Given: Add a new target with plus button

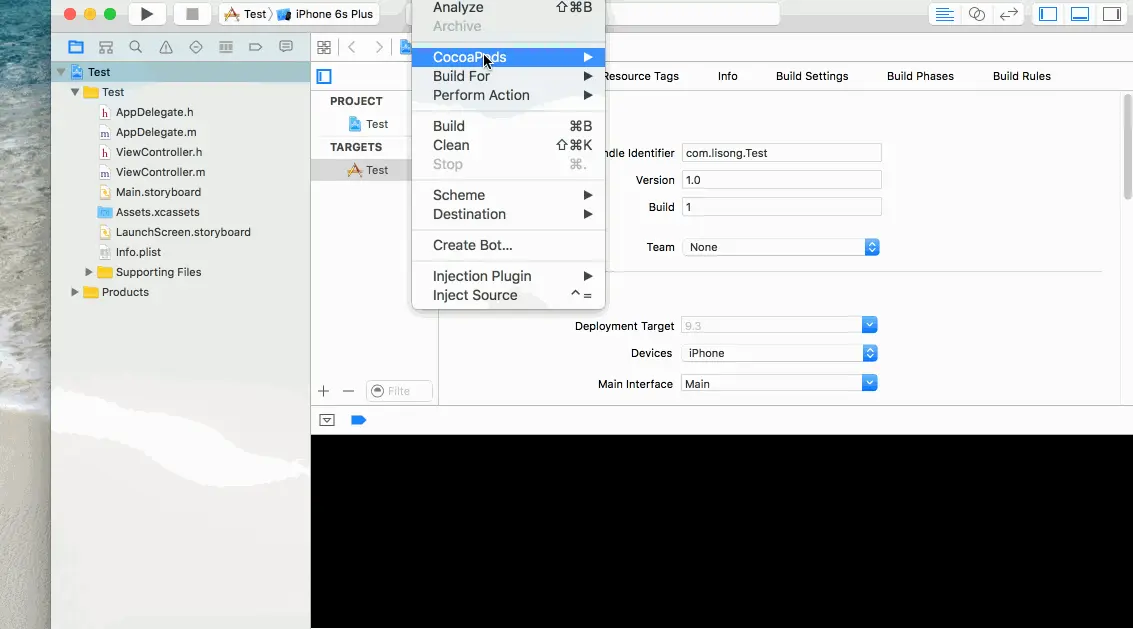Looking at the screenshot, I should (x=323, y=391).
